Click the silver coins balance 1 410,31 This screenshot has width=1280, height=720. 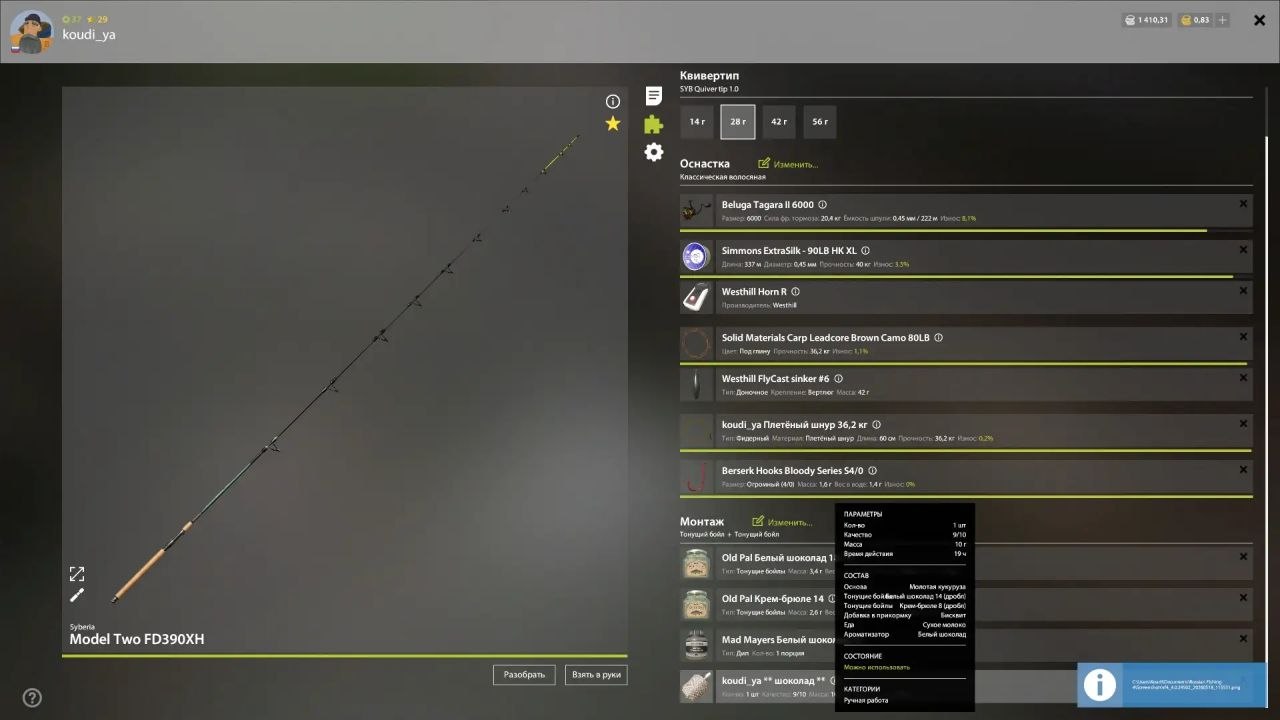click(x=1146, y=20)
